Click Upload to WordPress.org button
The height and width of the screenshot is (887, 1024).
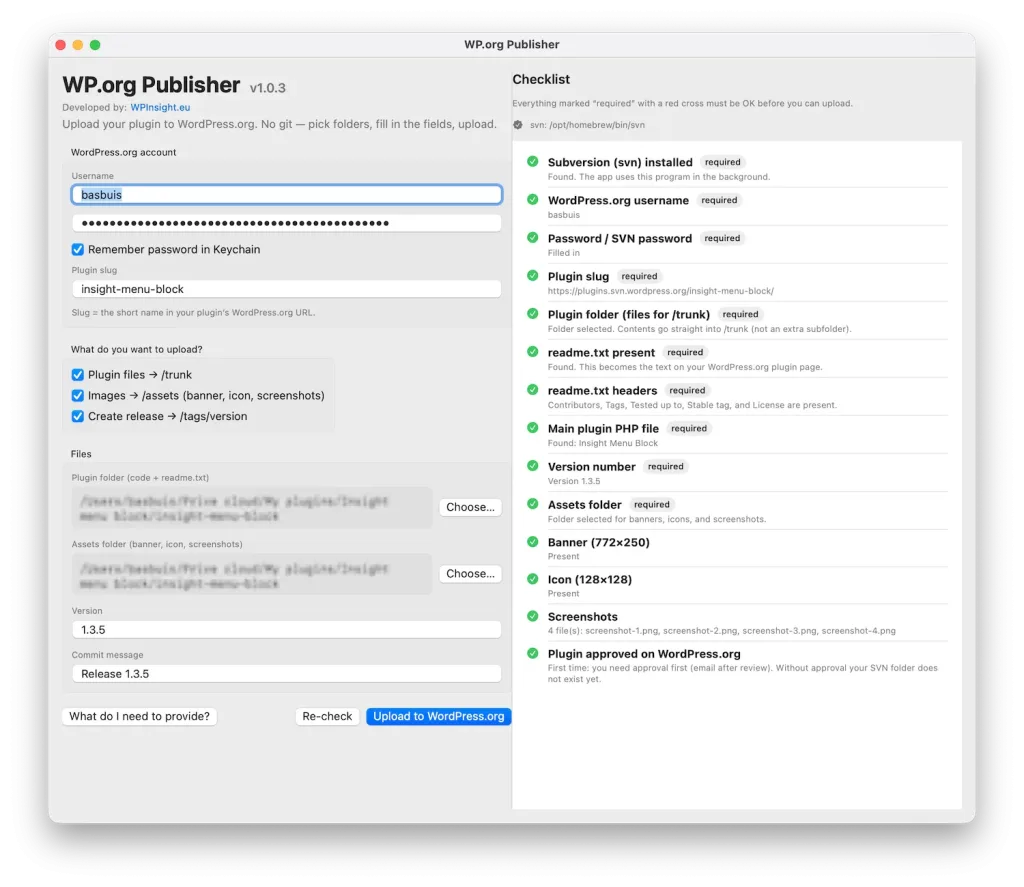click(x=439, y=717)
